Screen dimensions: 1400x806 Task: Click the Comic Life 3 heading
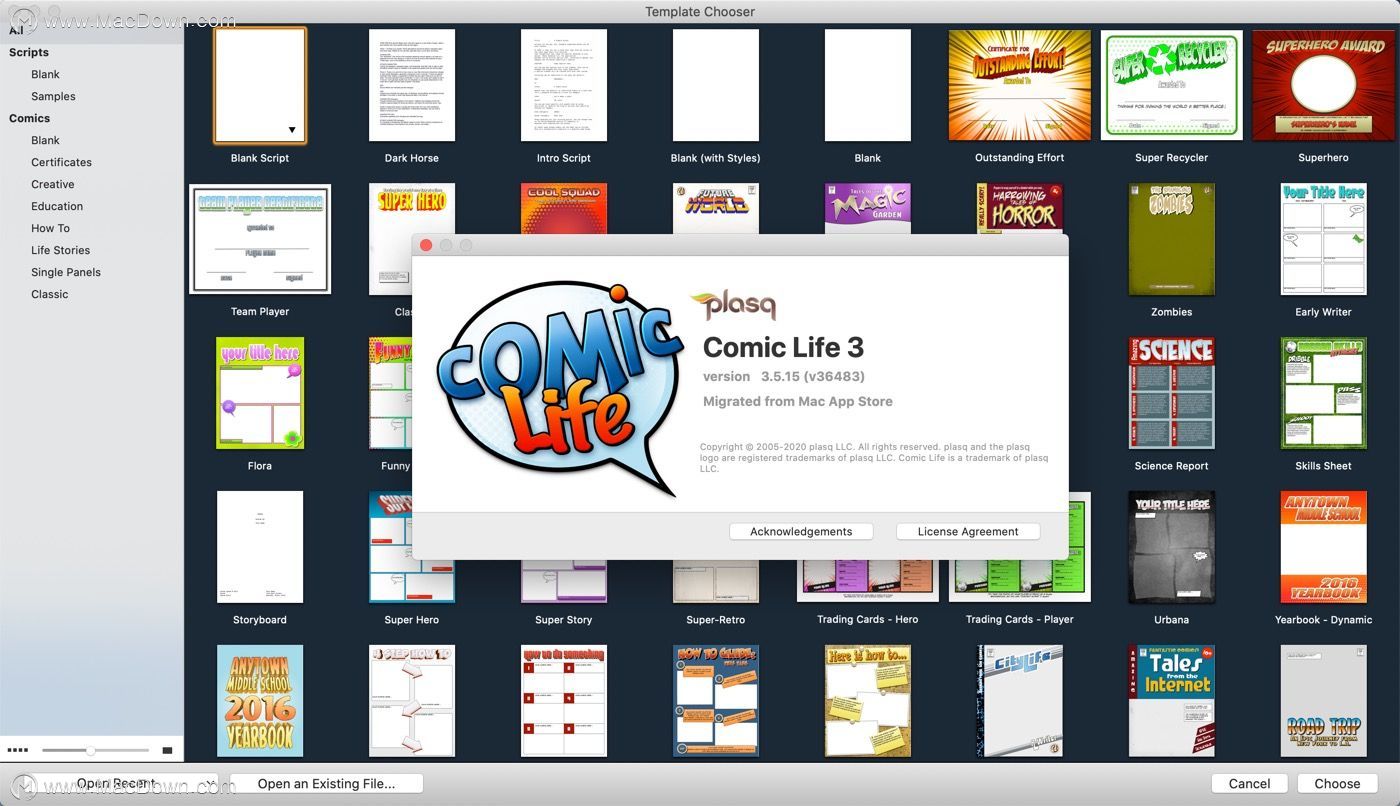783,347
